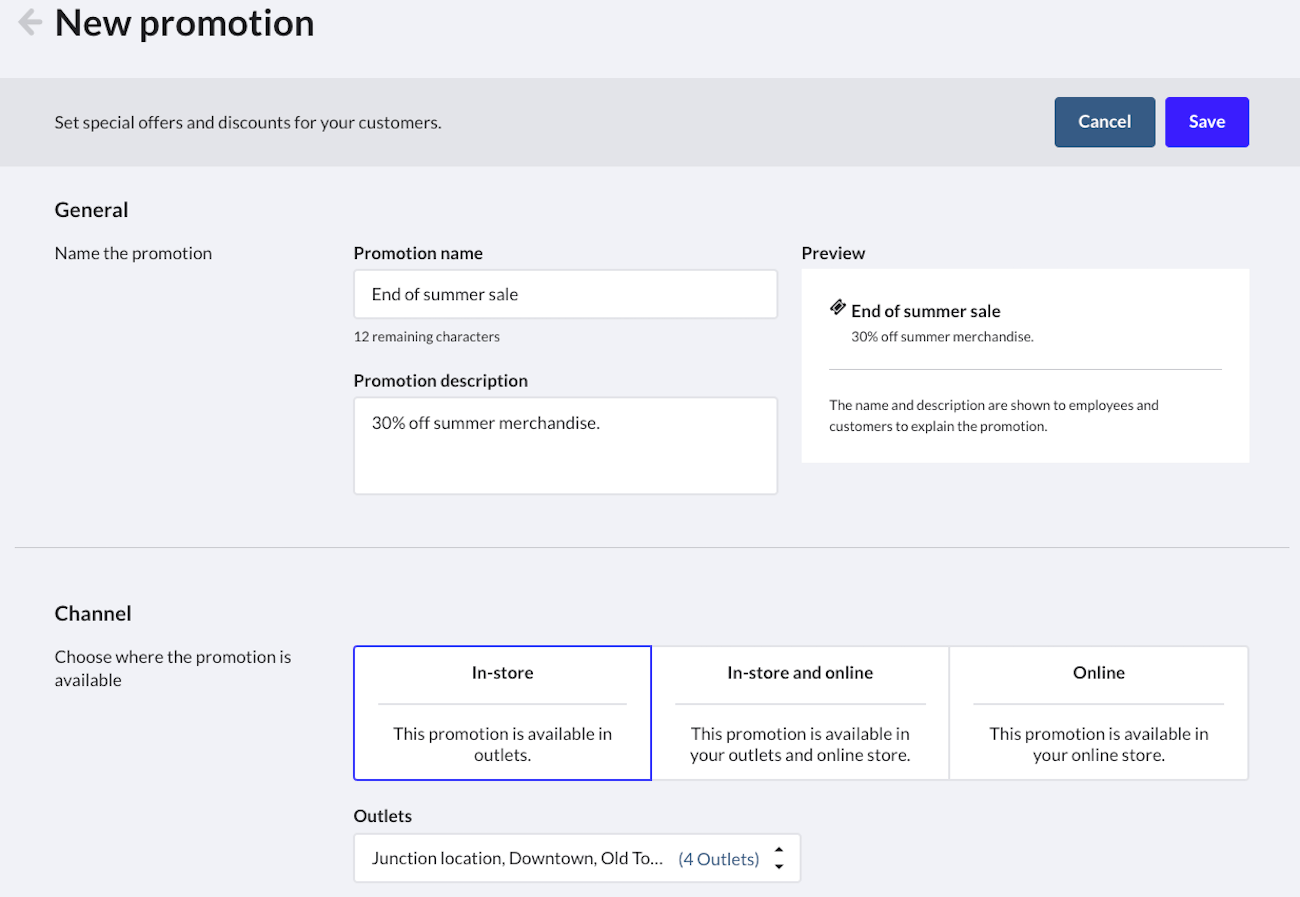The height and width of the screenshot is (897, 1300).
Task: Click the Promotion description textarea
Action: [565, 445]
